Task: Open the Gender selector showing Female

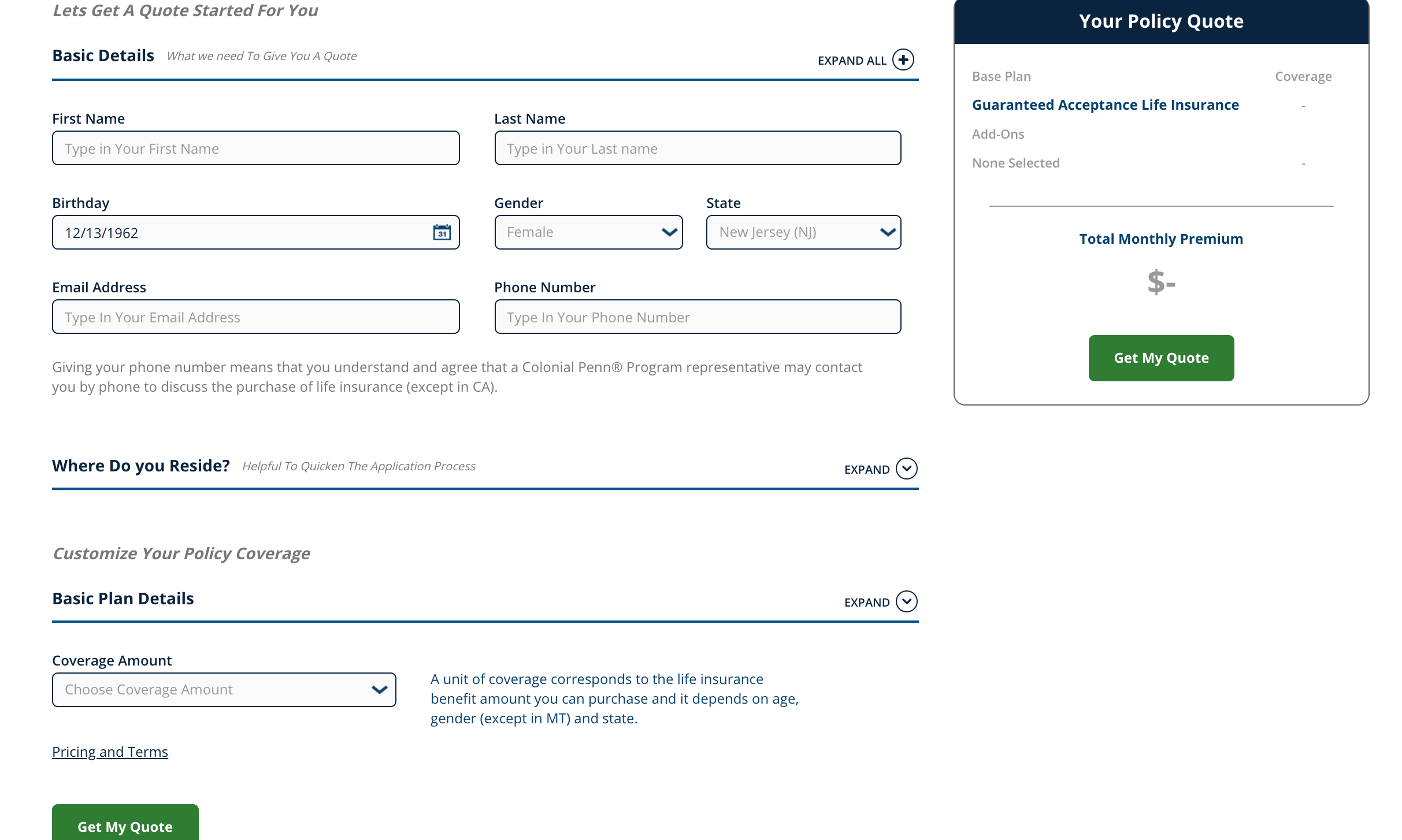Action: click(588, 232)
